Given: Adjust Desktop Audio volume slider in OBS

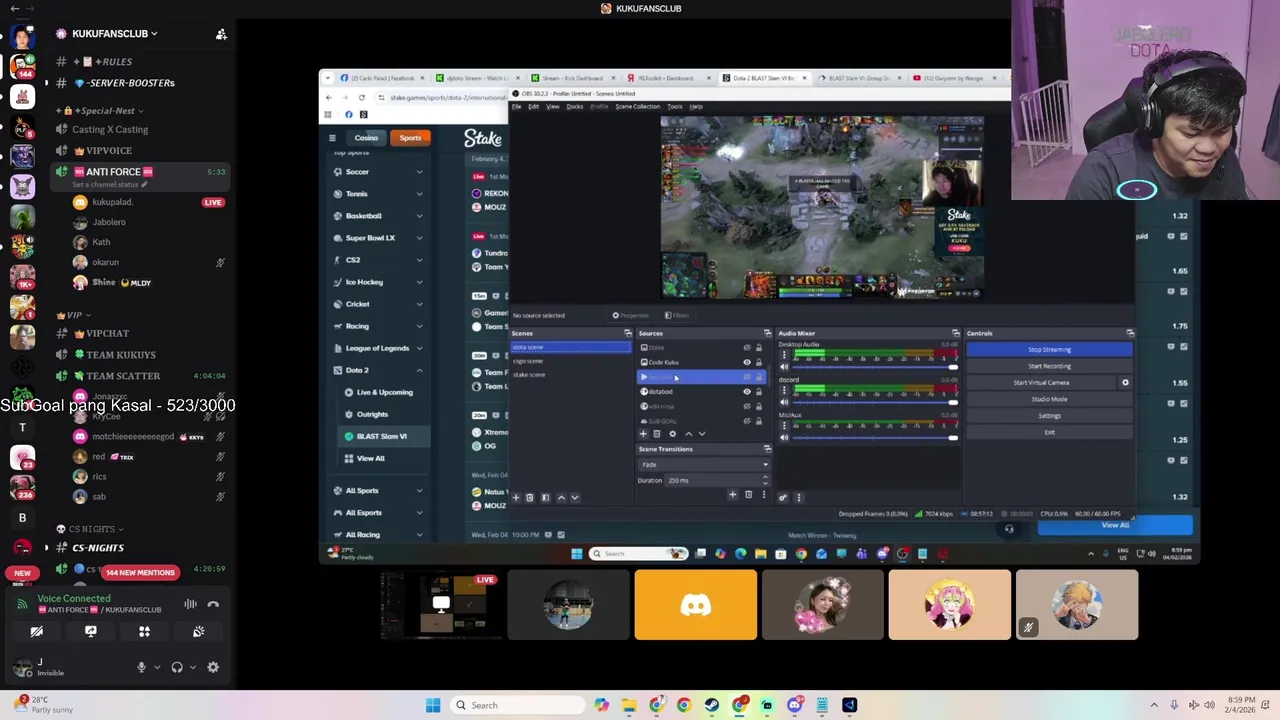Looking at the screenshot, I should pos(875,367).
